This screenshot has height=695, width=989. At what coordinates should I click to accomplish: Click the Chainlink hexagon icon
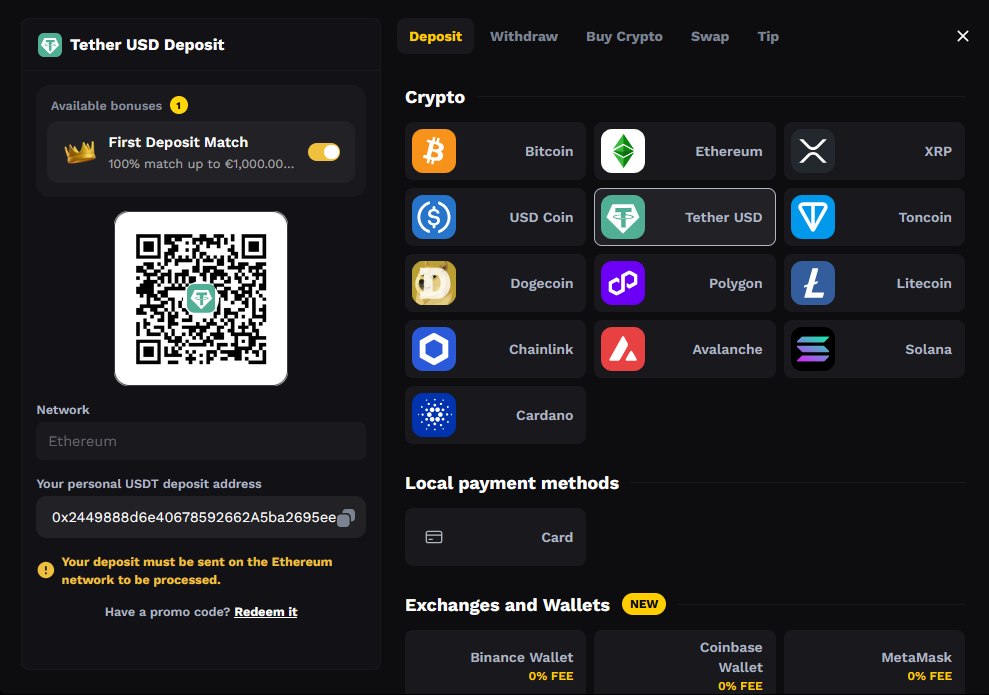tap(434, 349)
